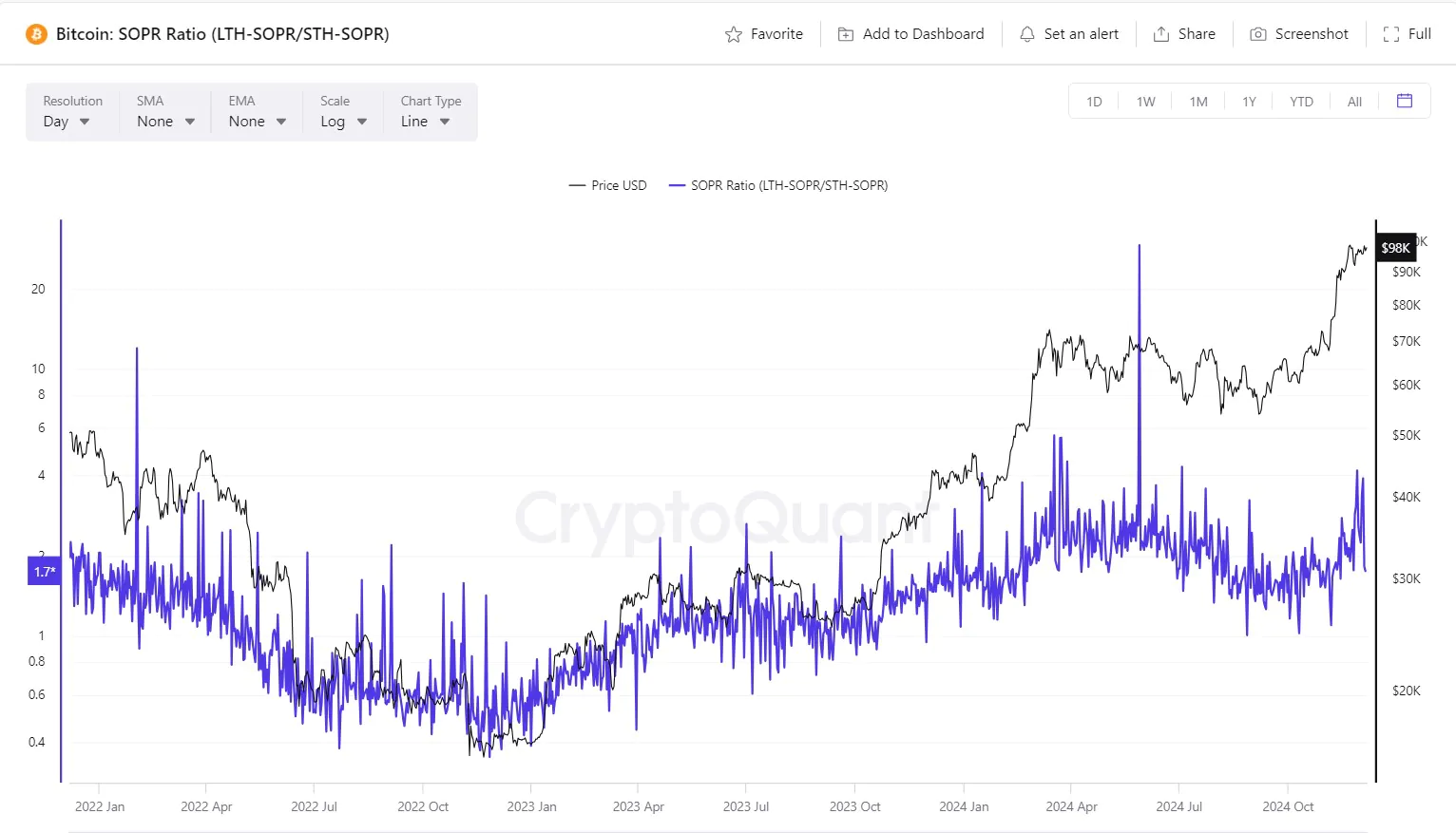
Task: Open the calendar date range picker
Action: point(1404,101)
